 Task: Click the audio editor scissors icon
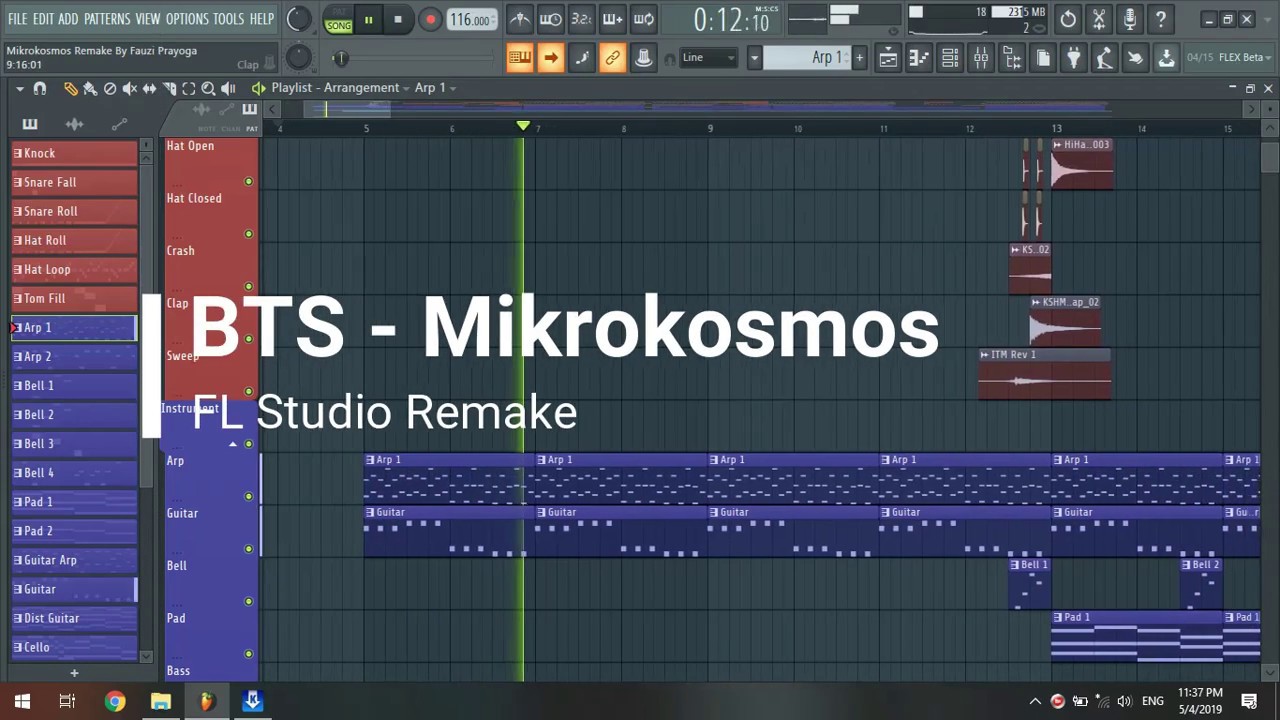pyautogui.click(x=1099, y=19)
